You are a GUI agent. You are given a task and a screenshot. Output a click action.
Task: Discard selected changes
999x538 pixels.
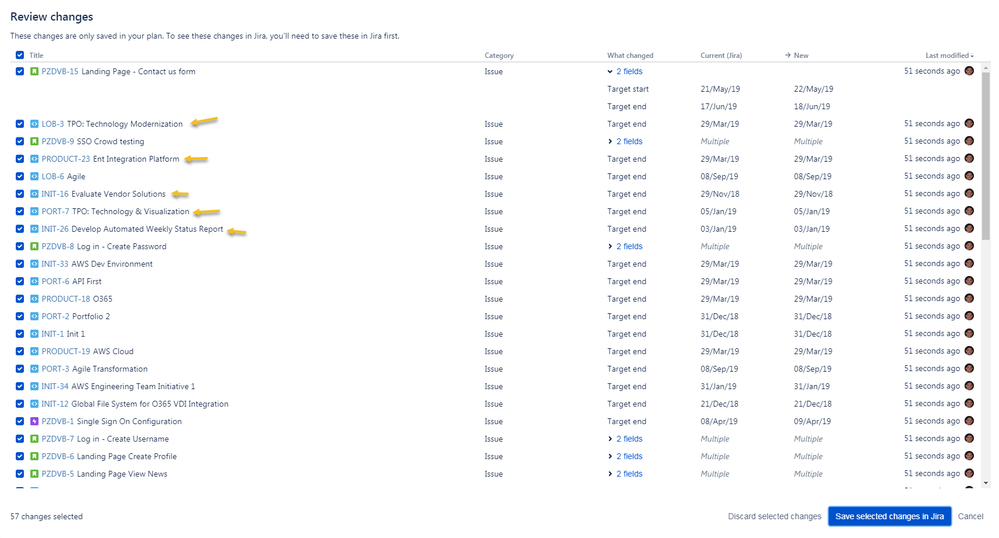pyautogui.click(x=774, y=516)
